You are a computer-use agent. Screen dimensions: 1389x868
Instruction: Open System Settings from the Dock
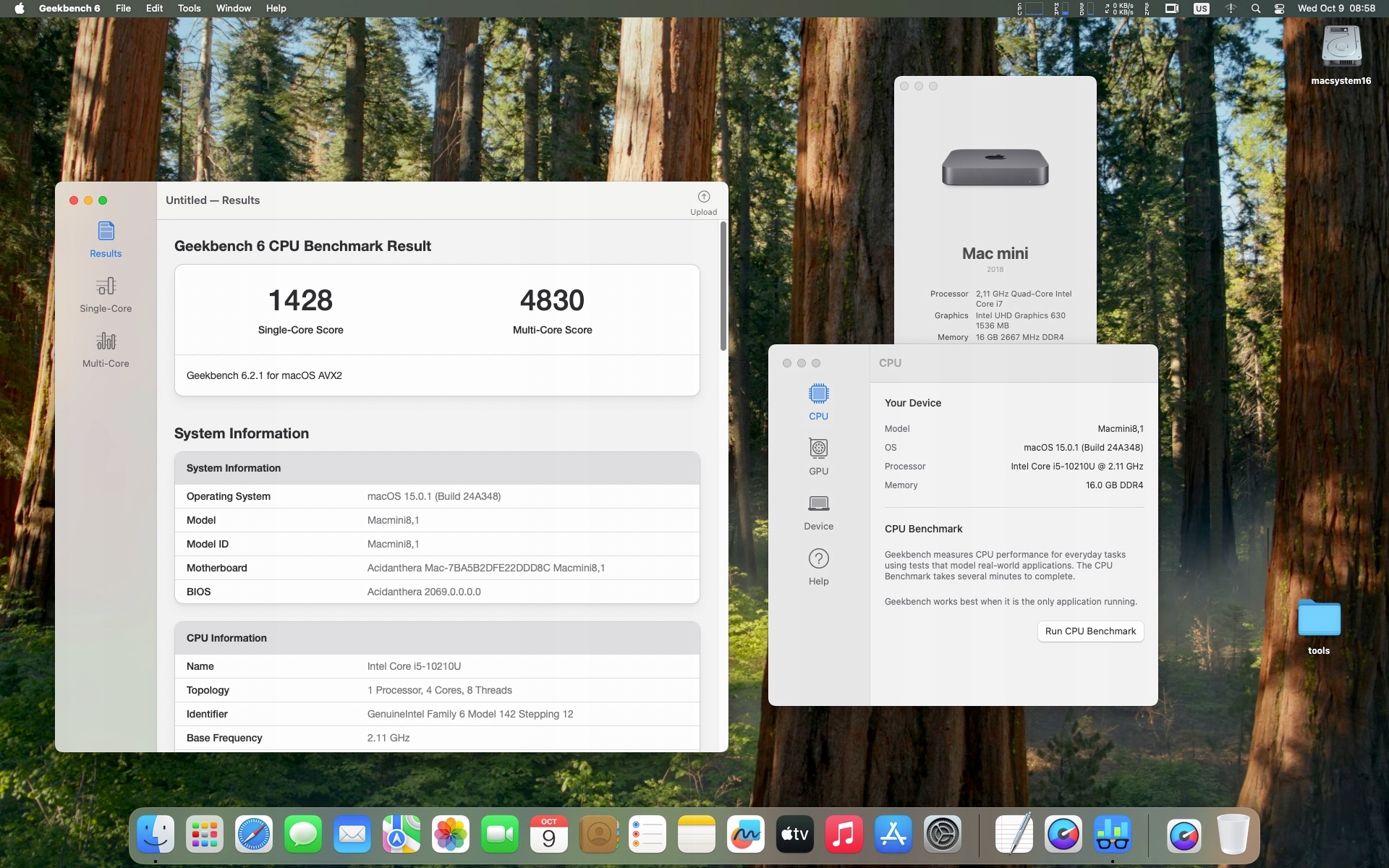[x=942, y=835]
